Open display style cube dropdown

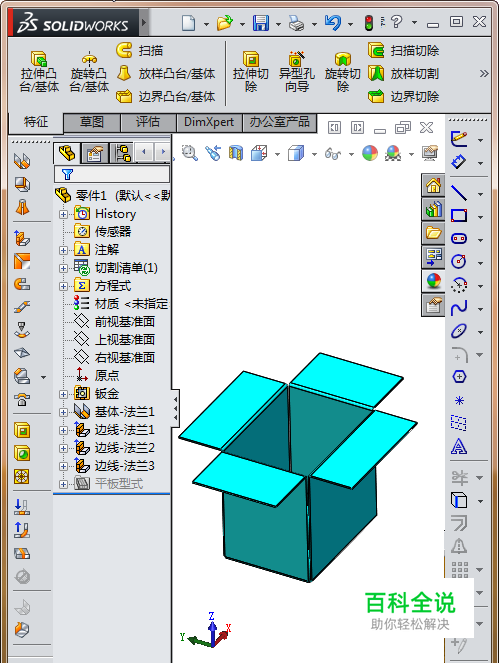point(314,154)
